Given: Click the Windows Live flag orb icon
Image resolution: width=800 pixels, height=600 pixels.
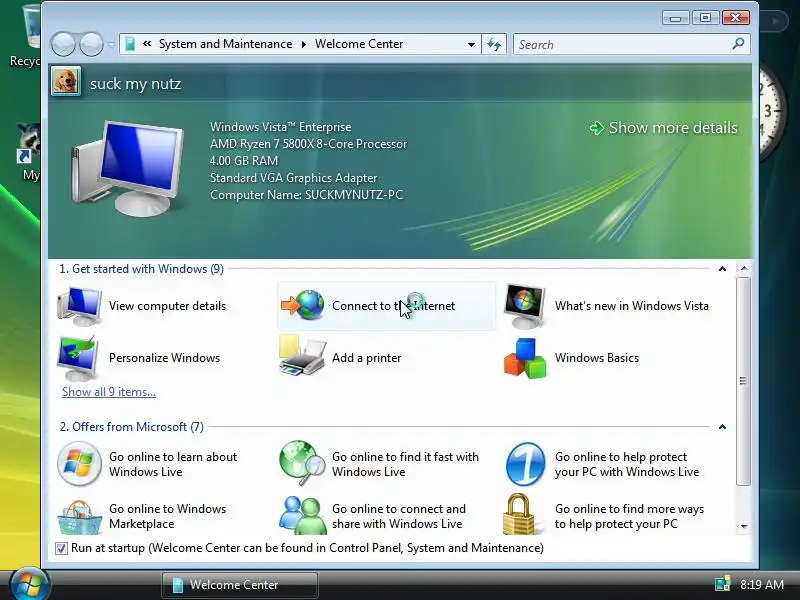Looking at the screenshot, I should coord(79,464).
